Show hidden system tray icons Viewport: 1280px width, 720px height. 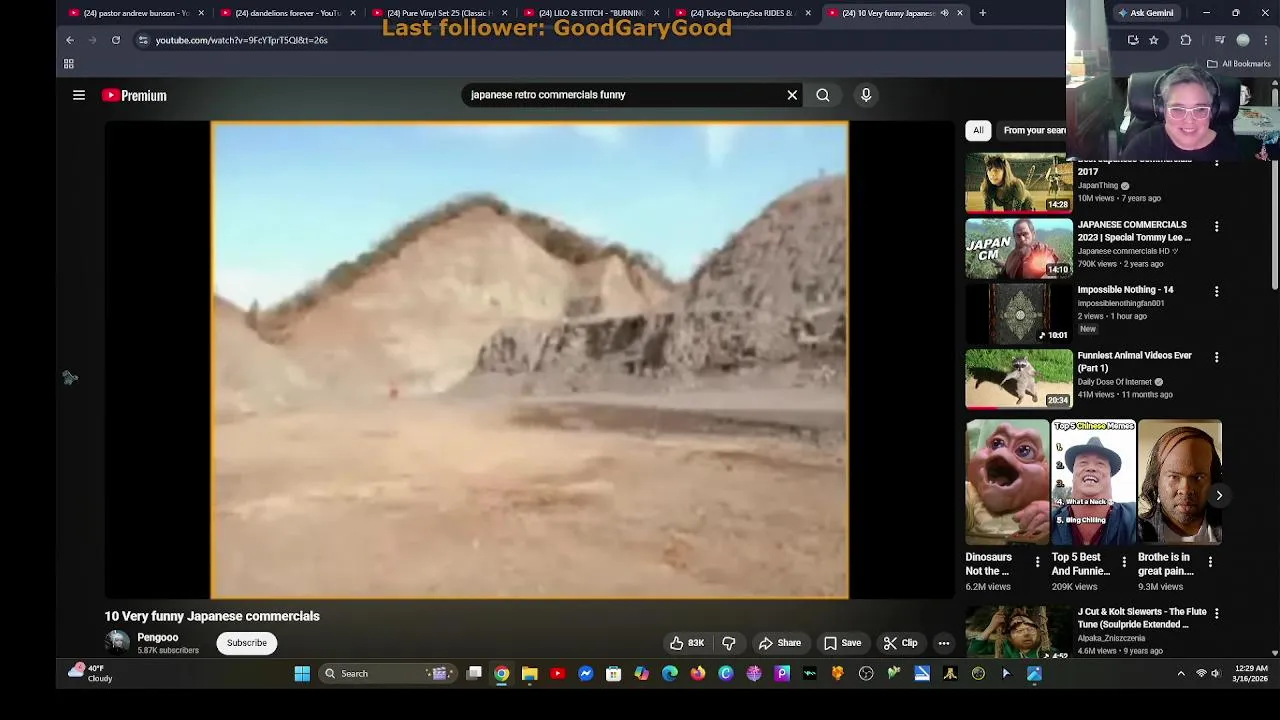click(x=1181, y=674)
